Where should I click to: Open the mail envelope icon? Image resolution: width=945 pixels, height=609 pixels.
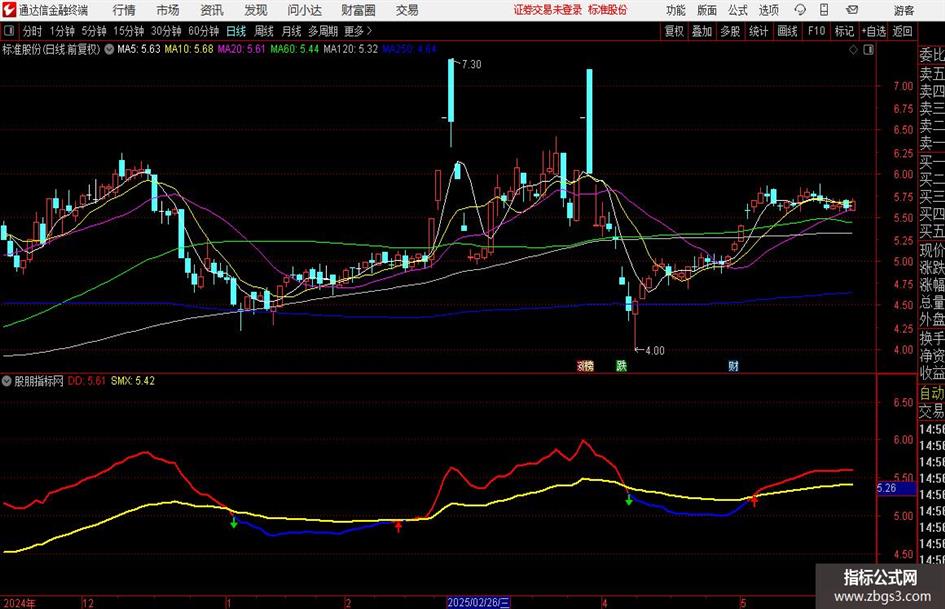pyautogui.click(x=852, y=10)
